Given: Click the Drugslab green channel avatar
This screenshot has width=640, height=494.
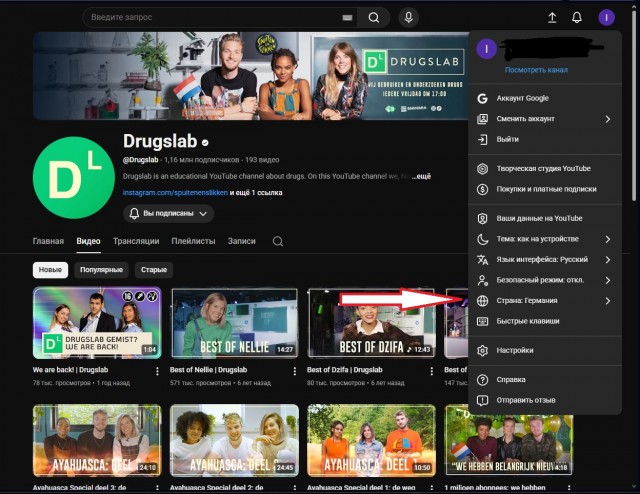Looking at the screenshot, I should point(73,178).
